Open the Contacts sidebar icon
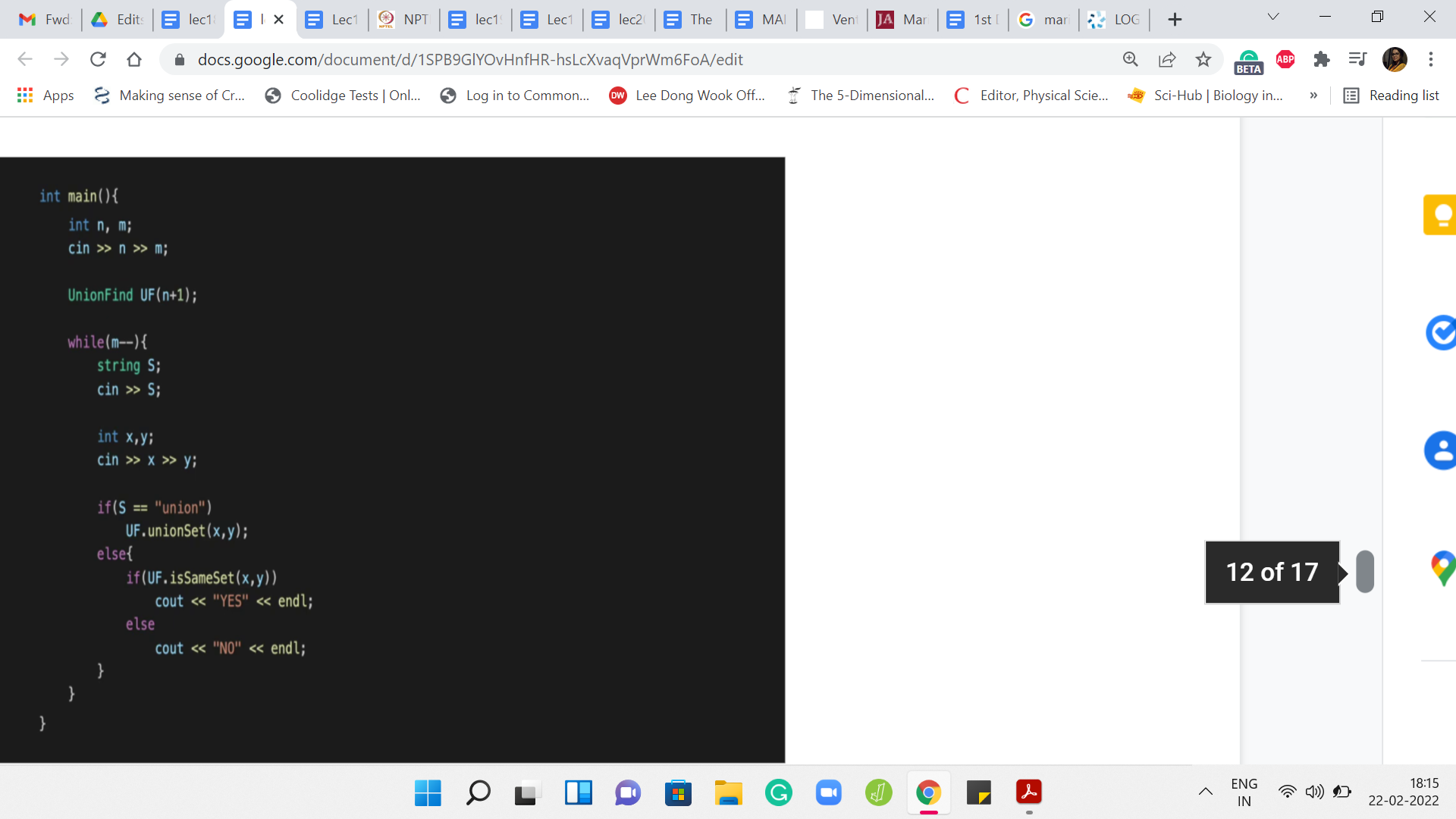 tap(1440, 450)
